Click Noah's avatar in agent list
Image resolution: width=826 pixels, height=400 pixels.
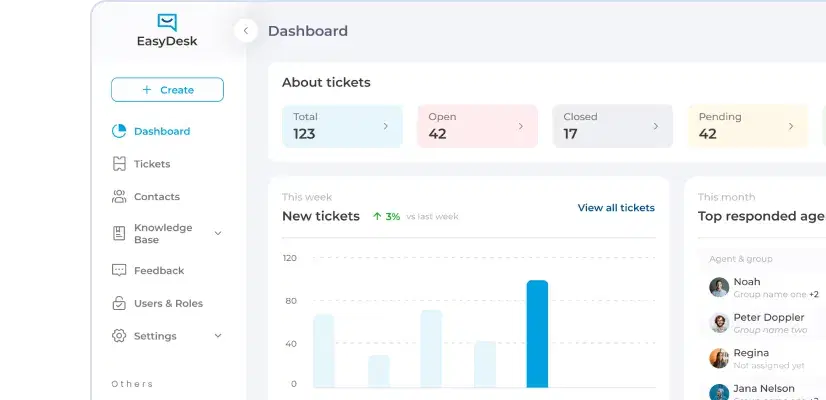point(719,287)
